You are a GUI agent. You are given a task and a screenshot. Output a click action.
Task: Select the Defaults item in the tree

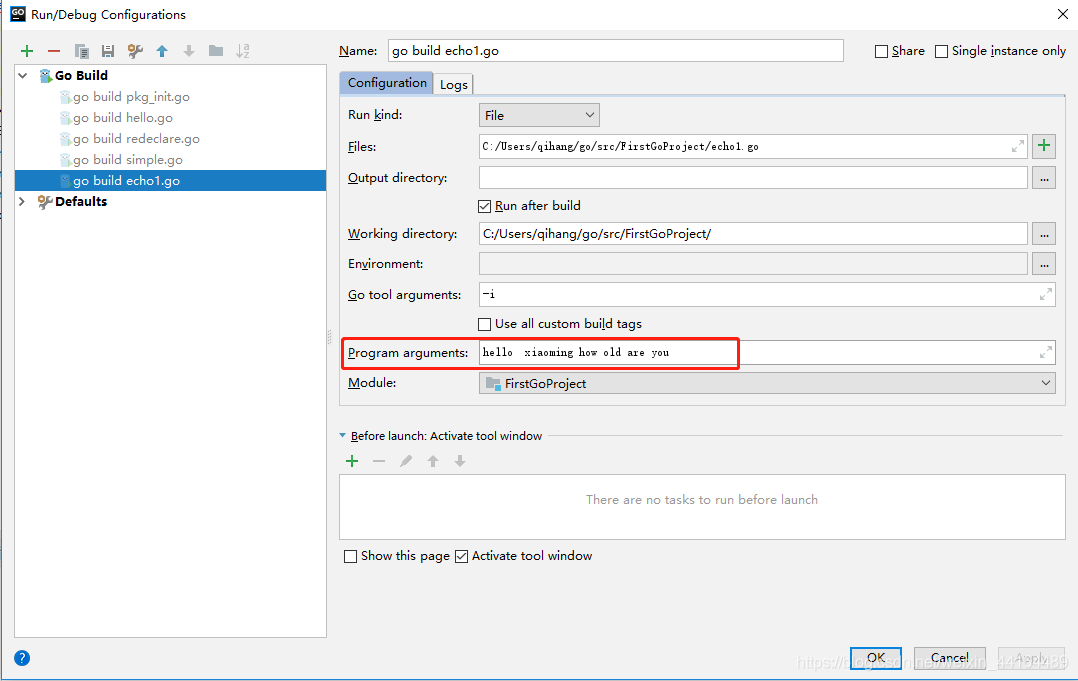pos(81,201)
